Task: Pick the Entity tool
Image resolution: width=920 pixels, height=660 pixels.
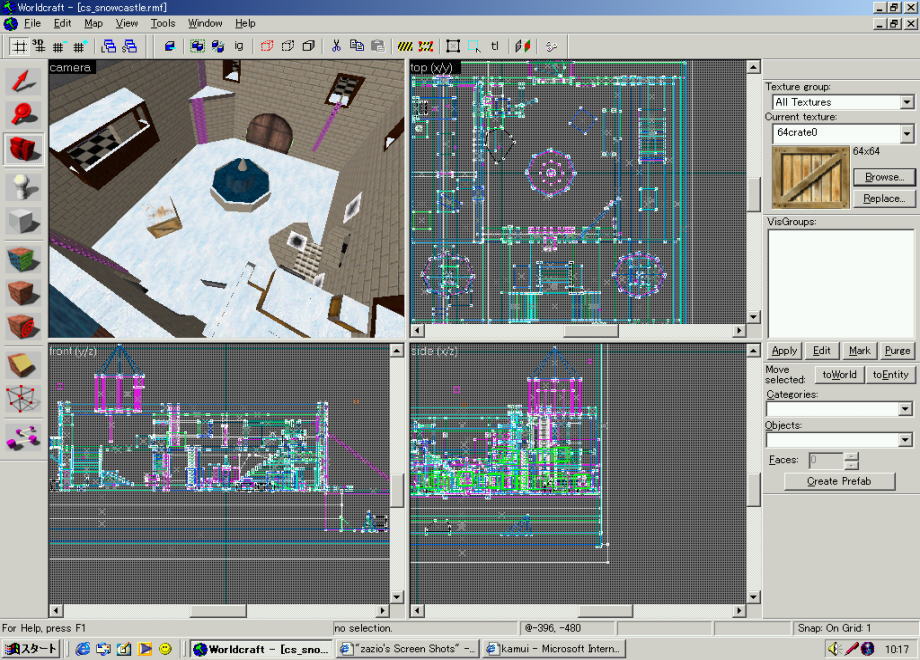Action: 23,186
